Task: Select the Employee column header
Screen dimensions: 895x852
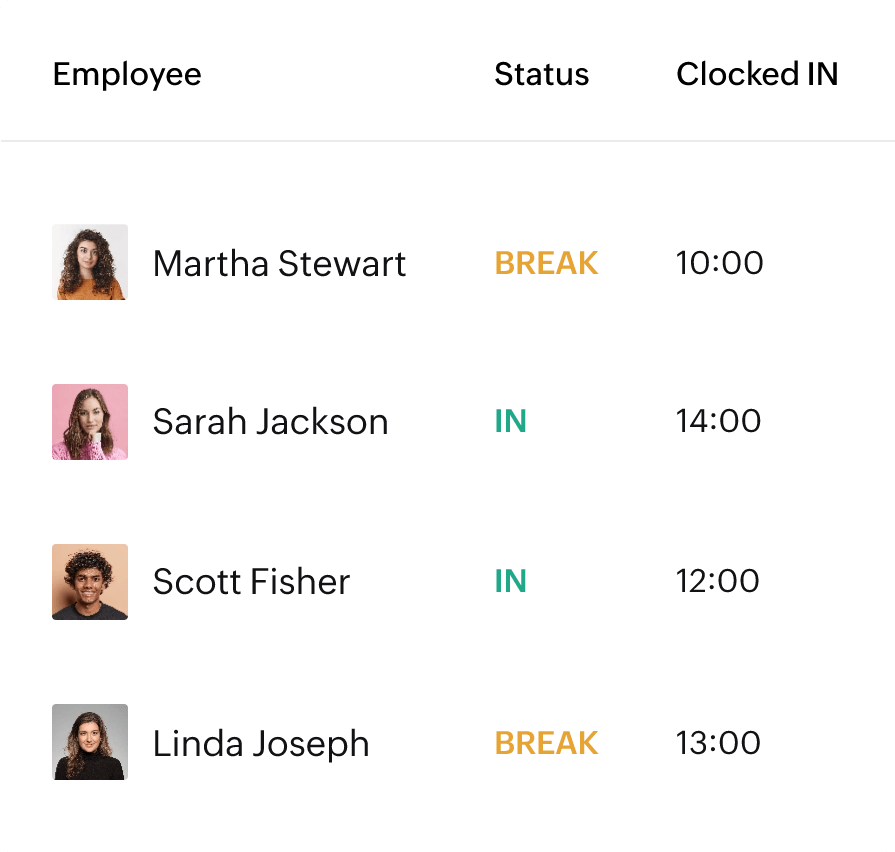Action: [x=127, y=74]
